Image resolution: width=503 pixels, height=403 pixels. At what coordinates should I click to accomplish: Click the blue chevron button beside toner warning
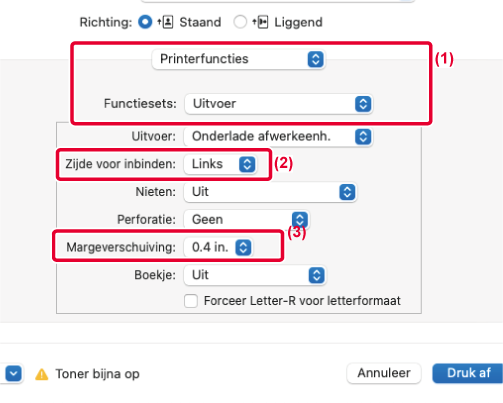[13, 373]
